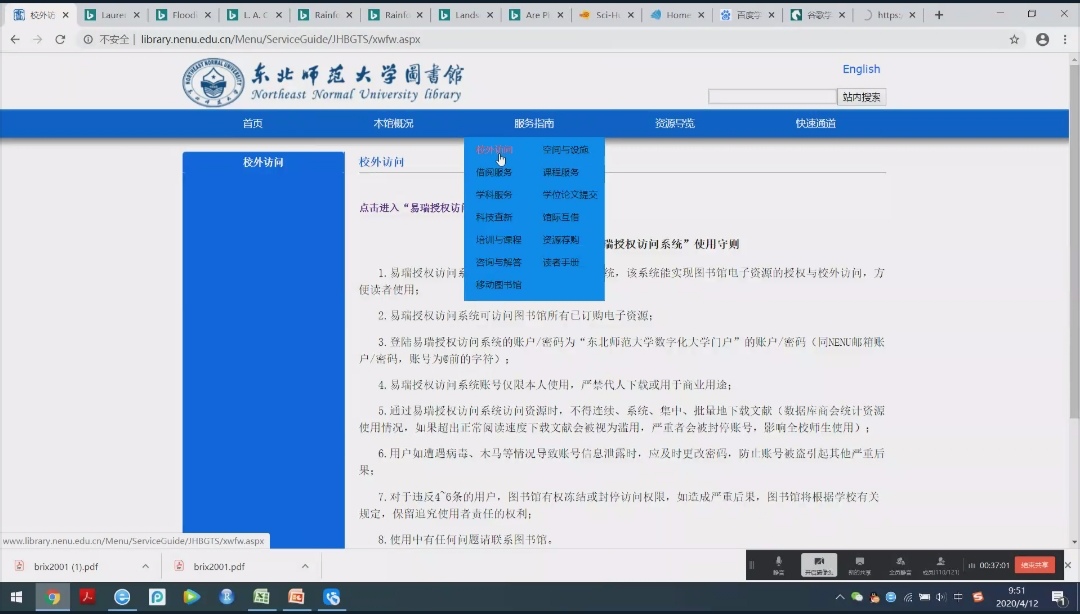
Task: Open the 服务指南 navigation menu
Action: tap(534, 124)
